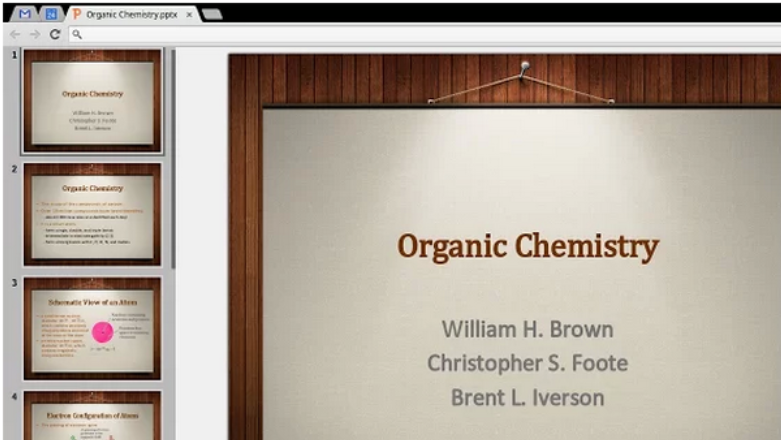Focus the browser address bar field

click(425, 34)
